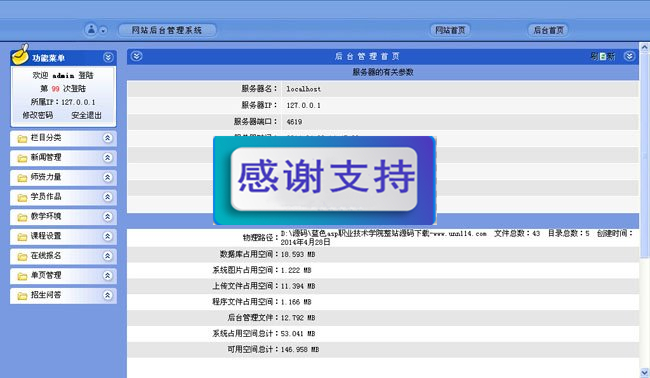This screenshot has height=378, width=650.
Task: Select the 1.166 MB program files value
Action: pos(296,302)
